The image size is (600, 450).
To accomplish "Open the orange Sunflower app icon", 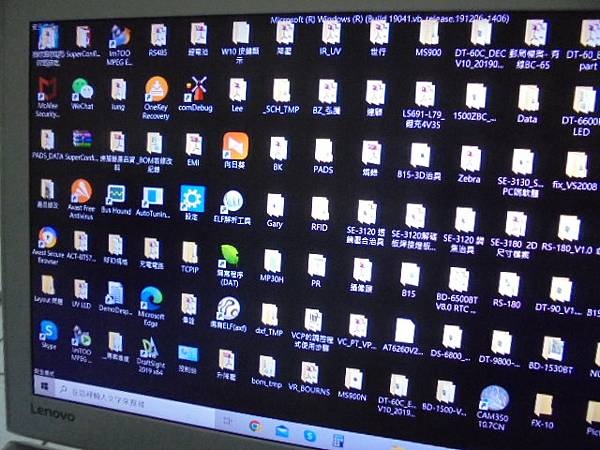I will pos(235,150).
